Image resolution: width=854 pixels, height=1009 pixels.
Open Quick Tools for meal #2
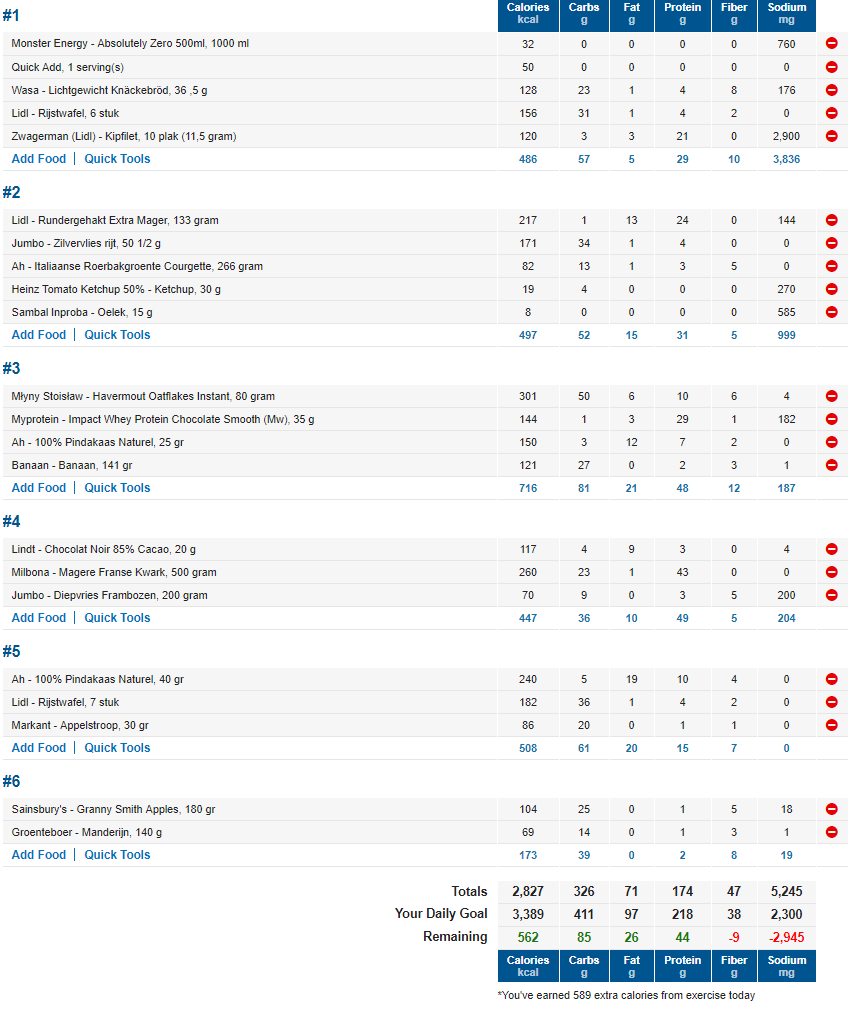(117, 335)
